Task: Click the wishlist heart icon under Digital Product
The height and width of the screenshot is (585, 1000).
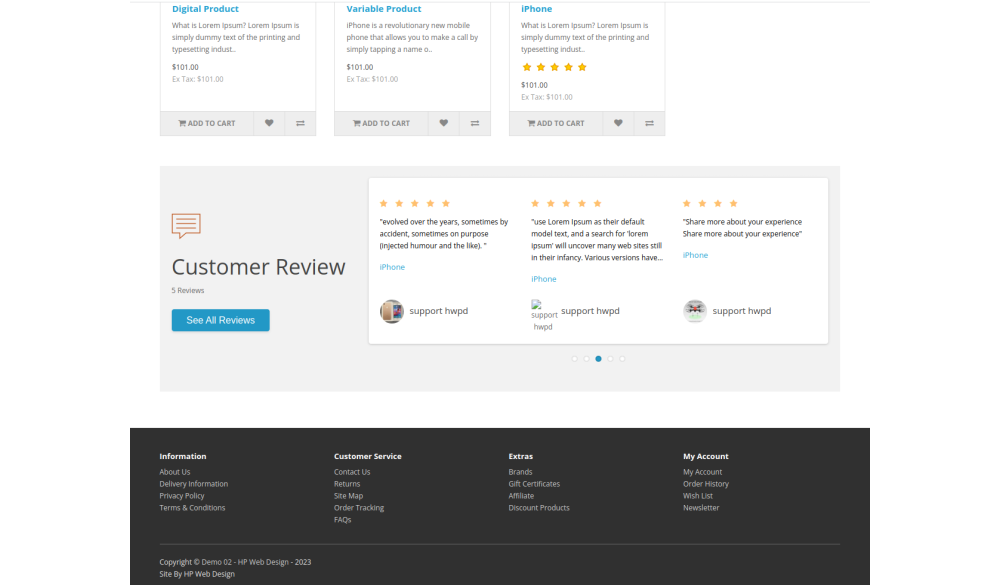Action: [x=269, y=123]
